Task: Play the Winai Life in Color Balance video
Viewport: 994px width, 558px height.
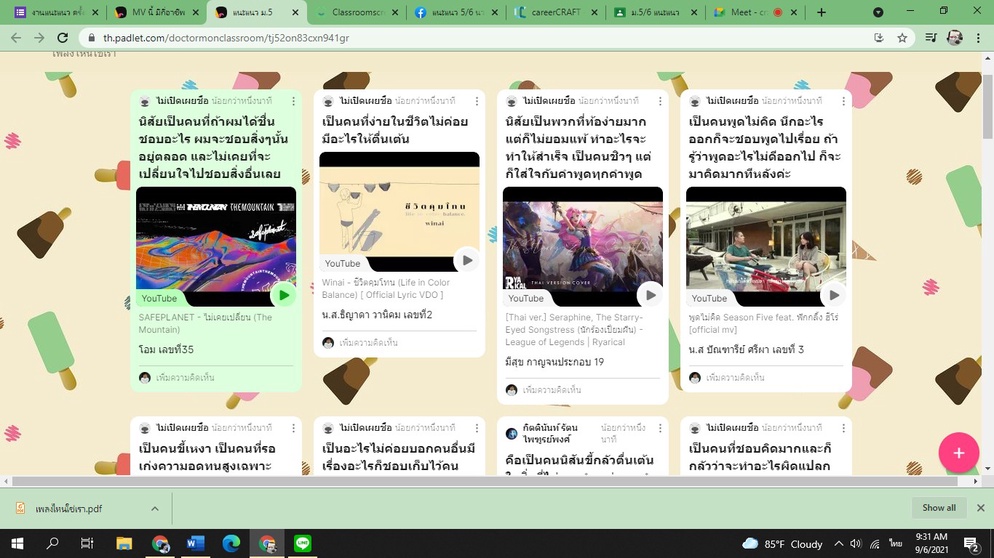Action: 467,260
